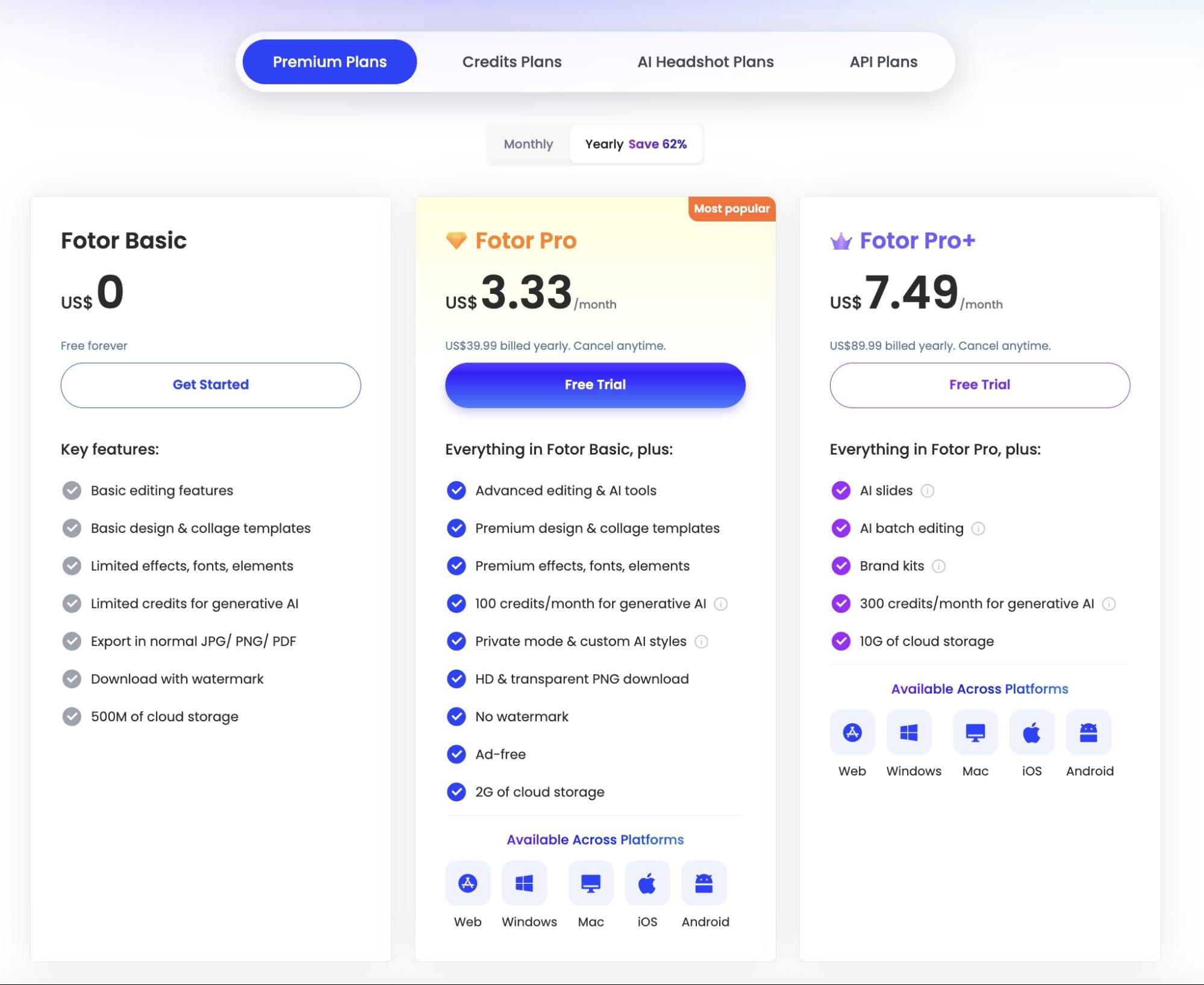Start Free Trial for Fotor Pro+
The image size is (1204, 985).
click(x=979, y=385)
